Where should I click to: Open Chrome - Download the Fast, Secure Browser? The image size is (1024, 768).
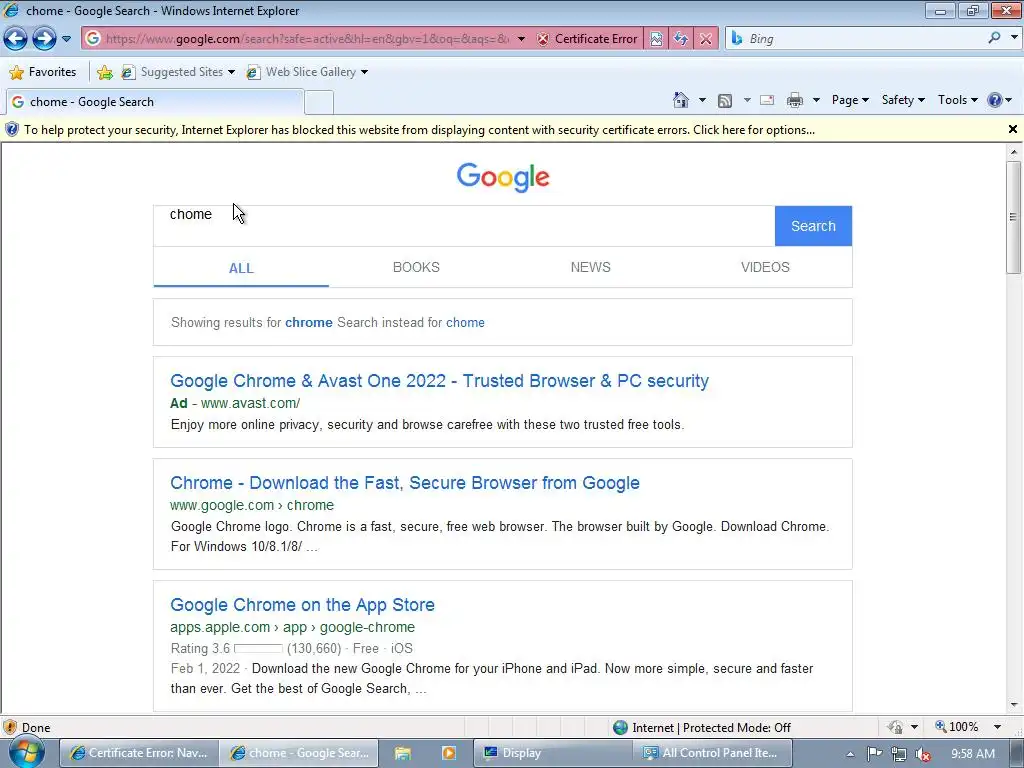405,483
